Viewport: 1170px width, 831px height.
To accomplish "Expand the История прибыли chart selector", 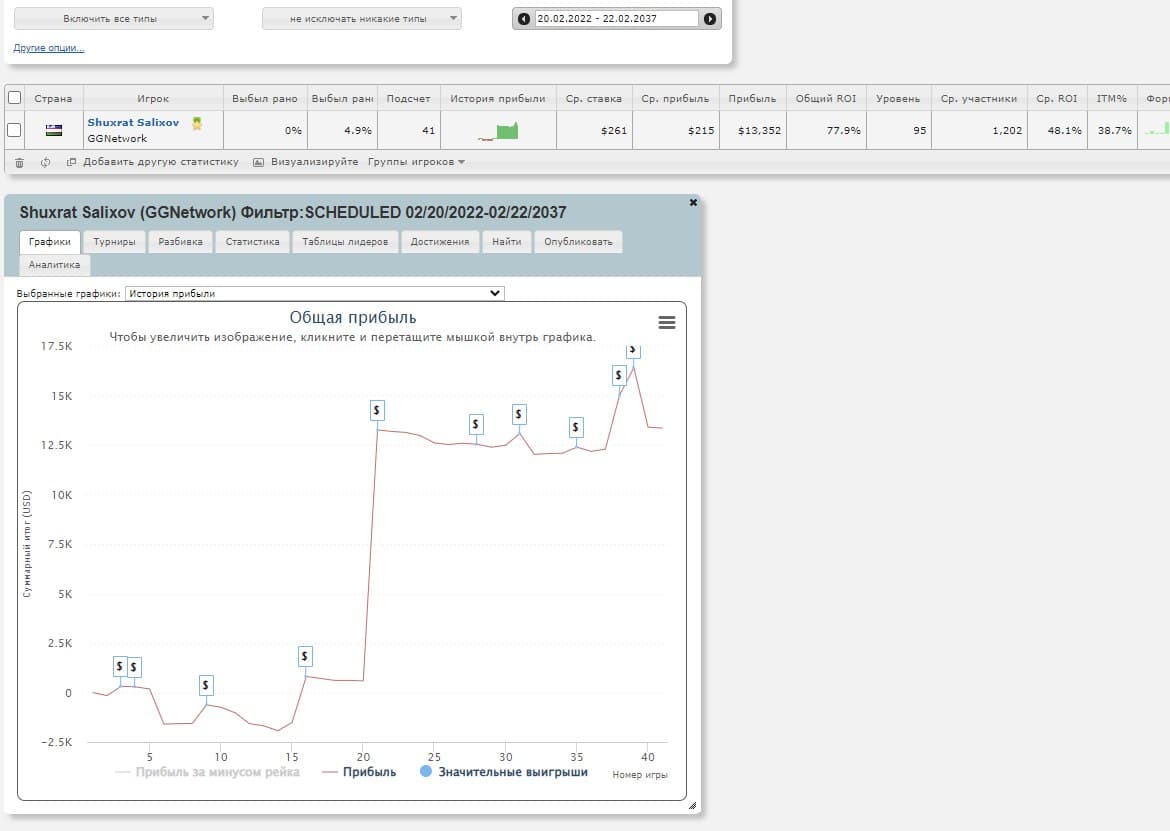I will pos(315,294).
